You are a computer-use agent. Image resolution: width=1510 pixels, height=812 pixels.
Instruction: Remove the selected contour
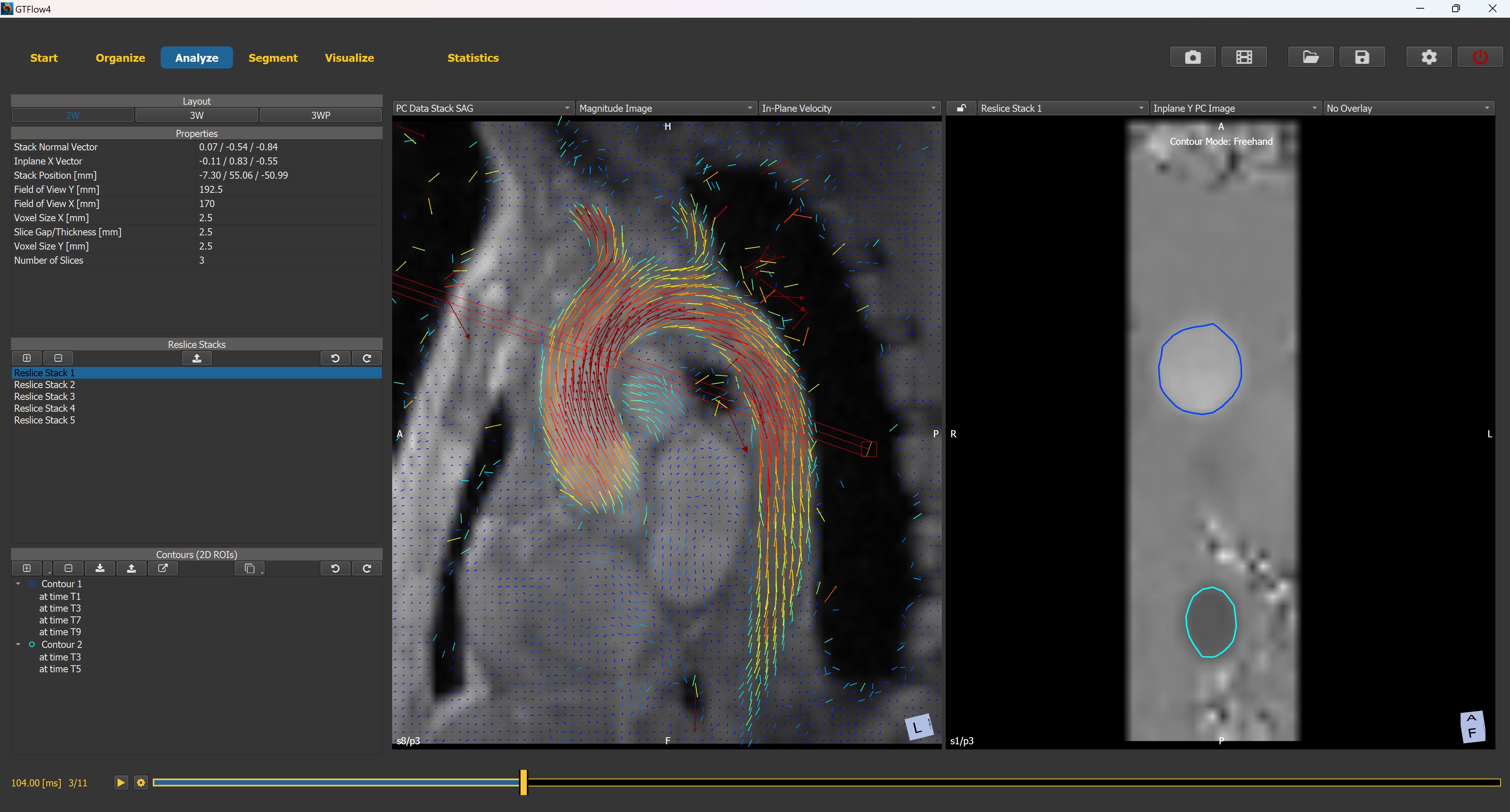tap(69, 568)
